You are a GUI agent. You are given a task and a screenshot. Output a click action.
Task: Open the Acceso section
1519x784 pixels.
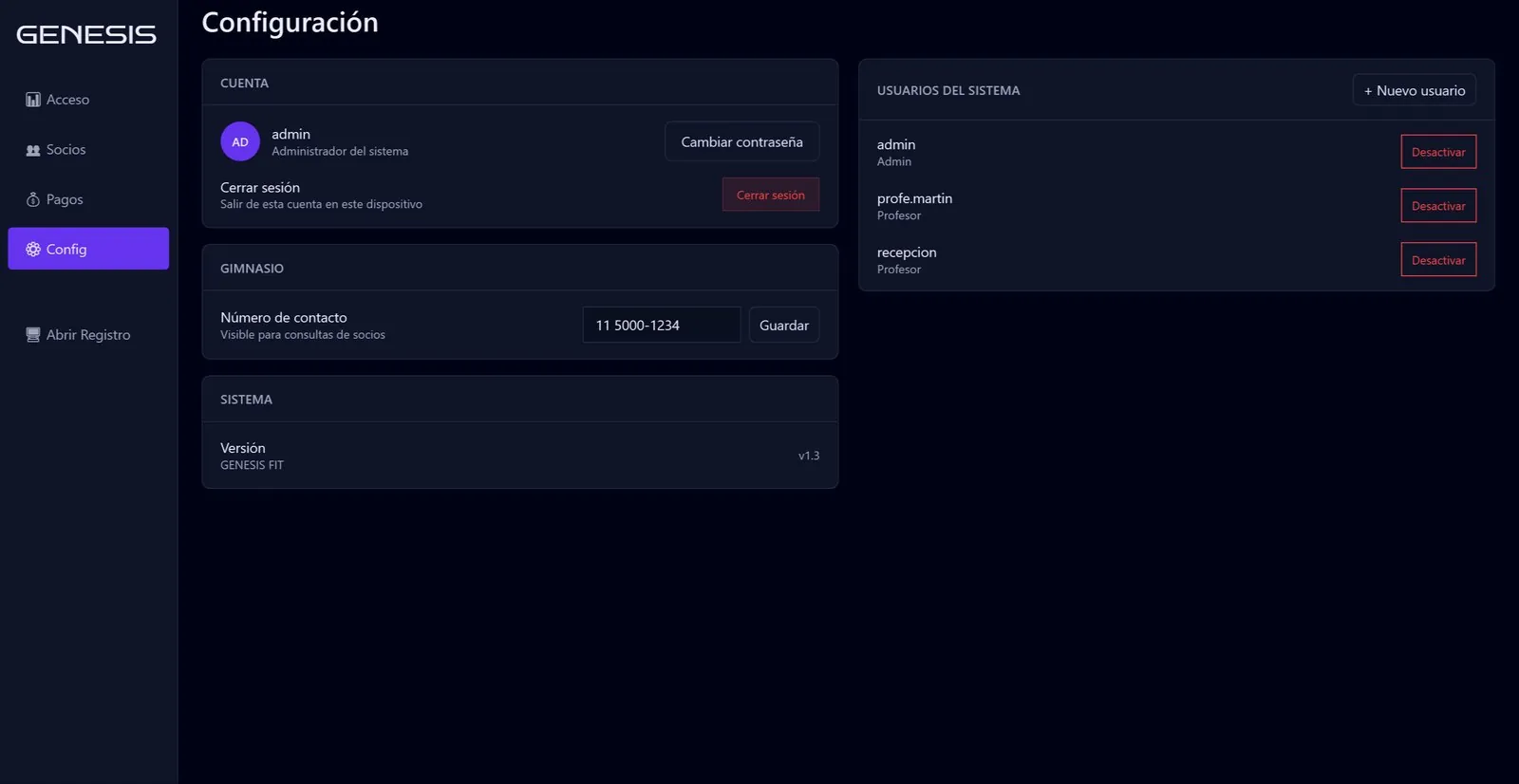[x=88, y=100]
